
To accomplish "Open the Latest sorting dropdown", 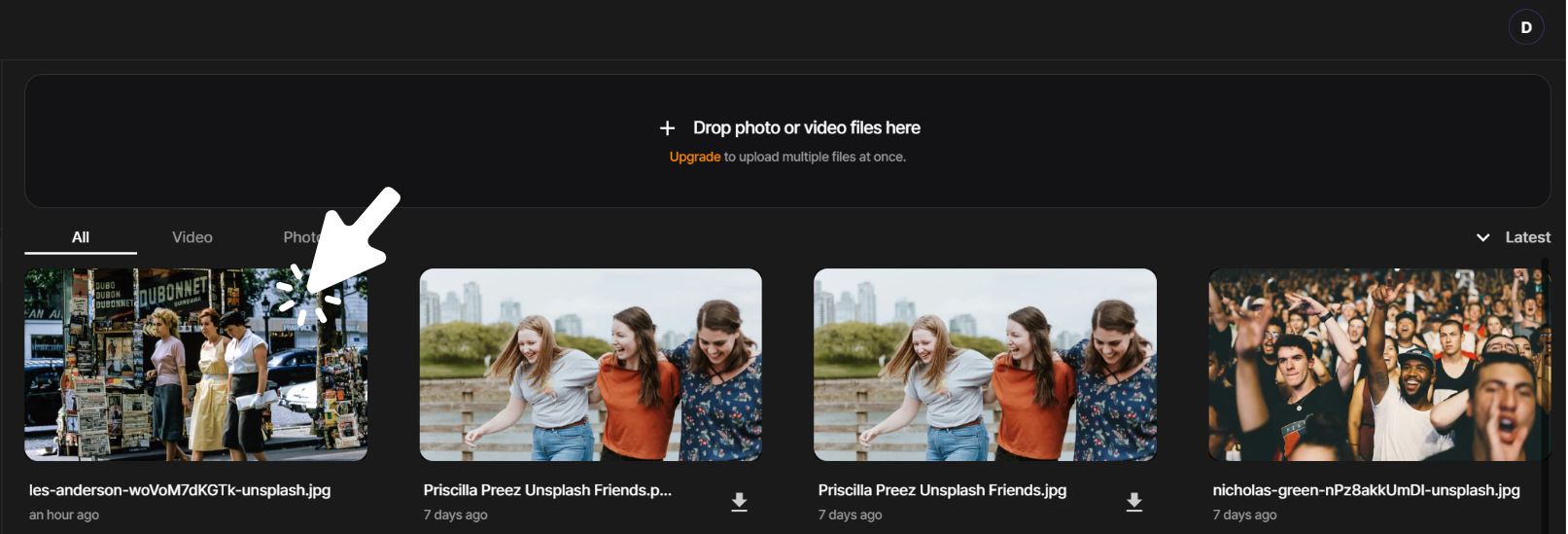I will click(1513, 237).
